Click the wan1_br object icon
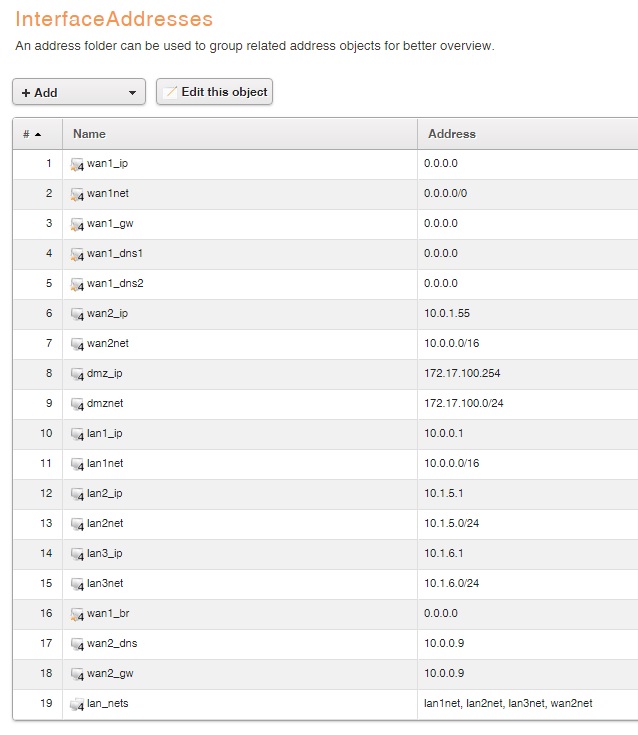Screen dimensions: 638x735 77,614
